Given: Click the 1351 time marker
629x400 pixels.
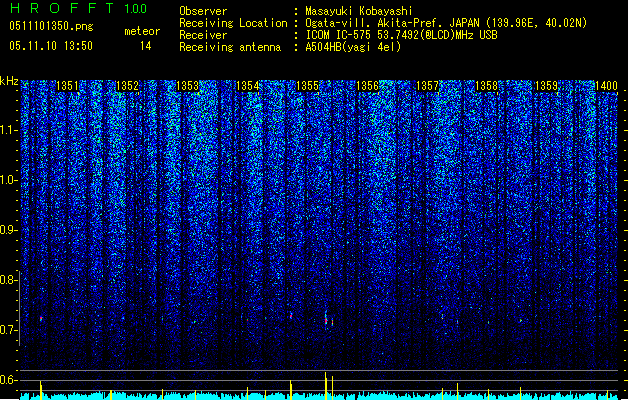Looking at the screenshot, I should [67, 86].
